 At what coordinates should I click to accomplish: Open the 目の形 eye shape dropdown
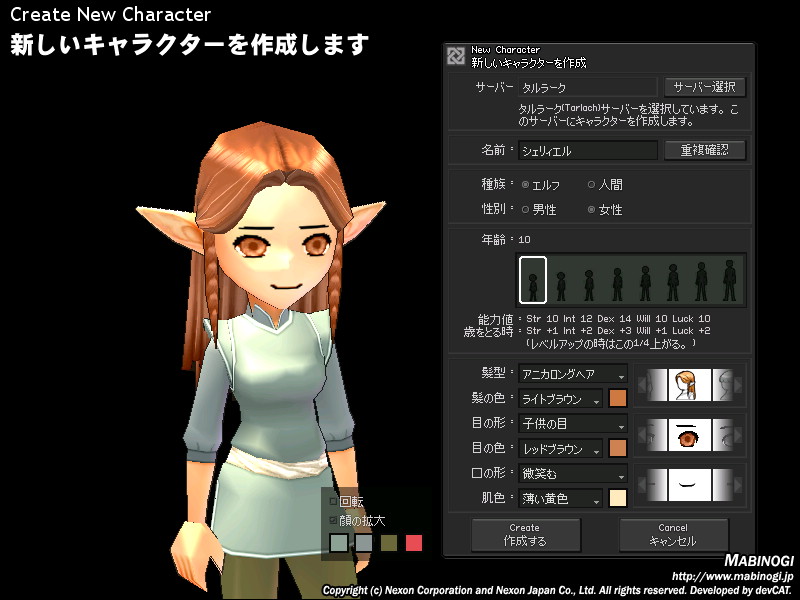[572, 423]
